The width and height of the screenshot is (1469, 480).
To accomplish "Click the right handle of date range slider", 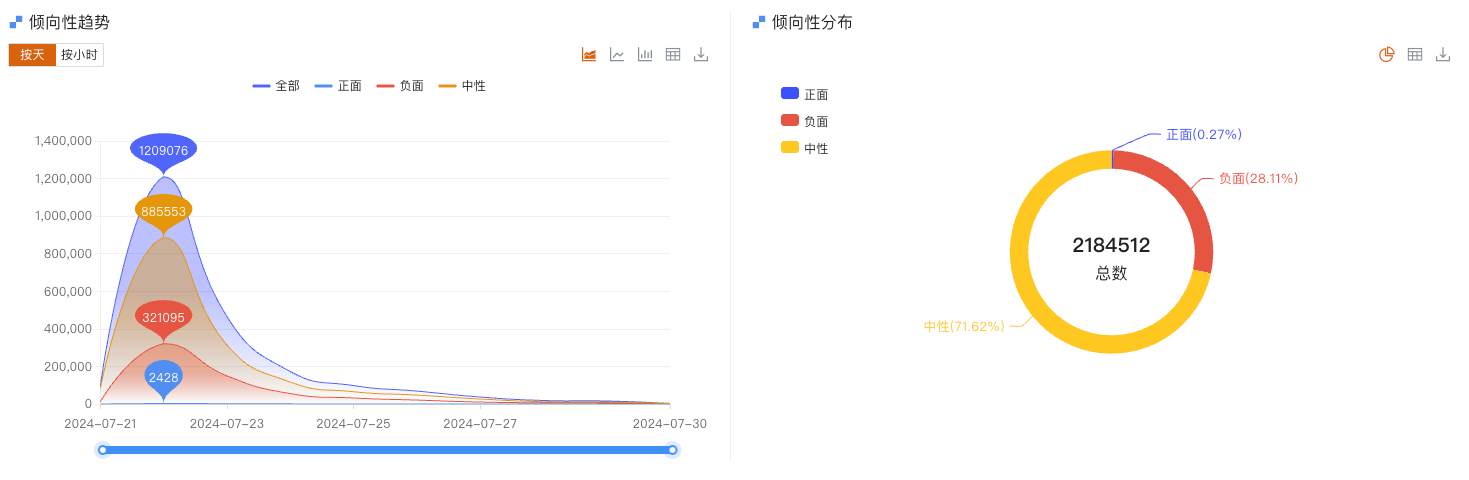I will [x=673, y=450].
